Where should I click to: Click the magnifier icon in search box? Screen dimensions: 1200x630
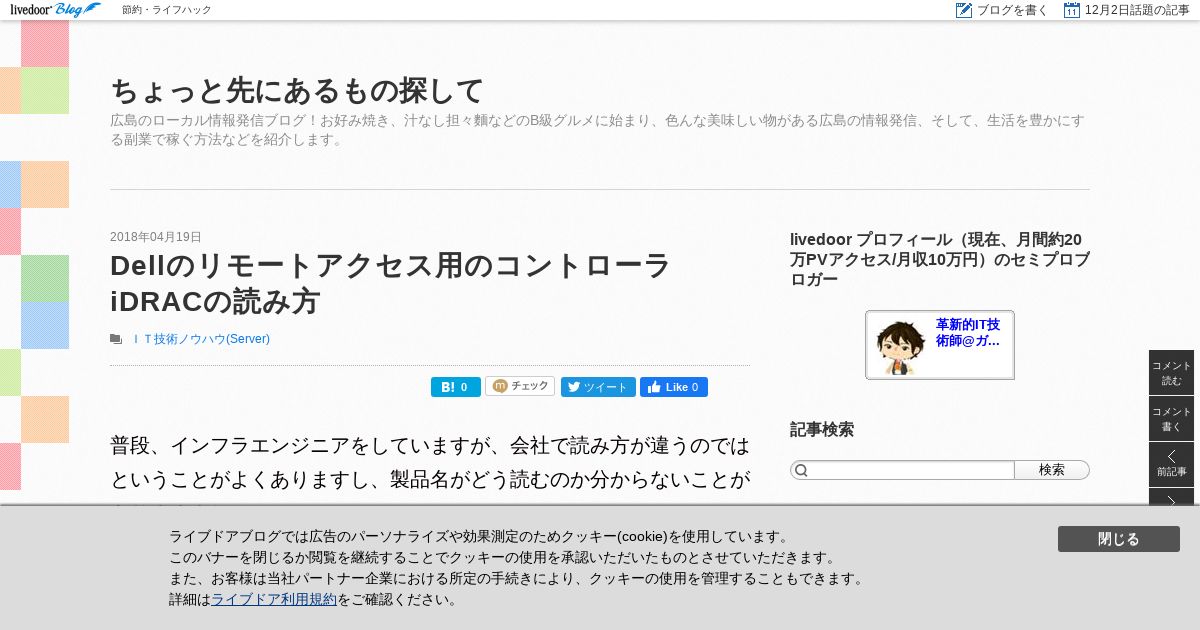coord(801,470)
